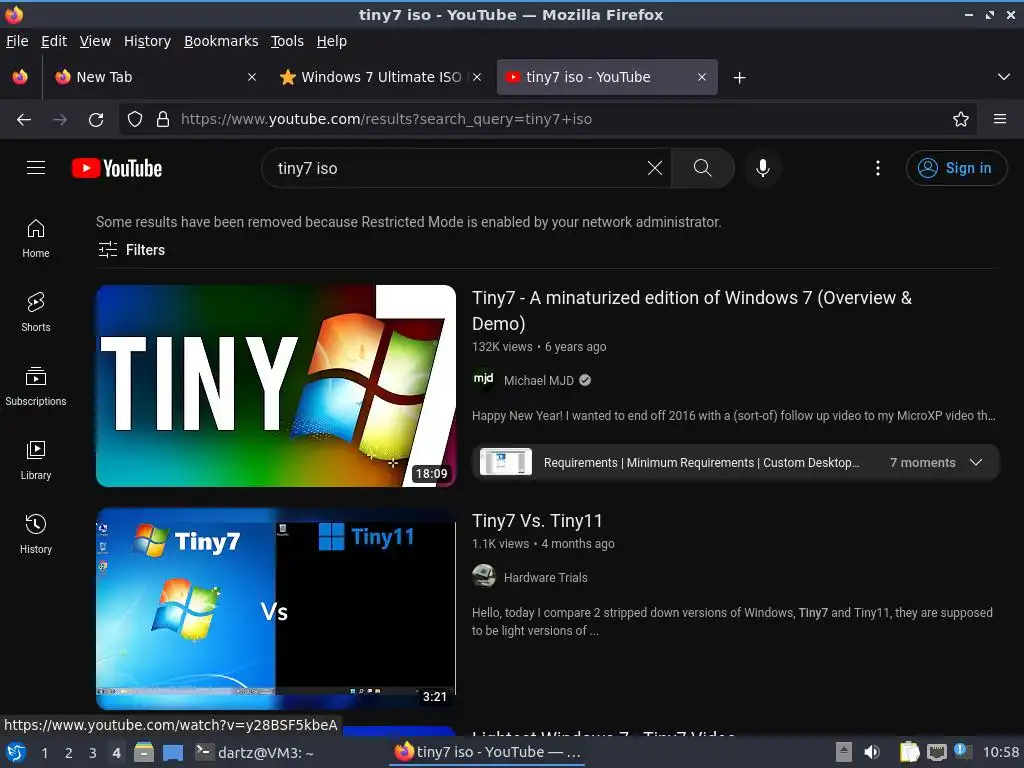Go back with Firefox back arrow

coord(24,120)
